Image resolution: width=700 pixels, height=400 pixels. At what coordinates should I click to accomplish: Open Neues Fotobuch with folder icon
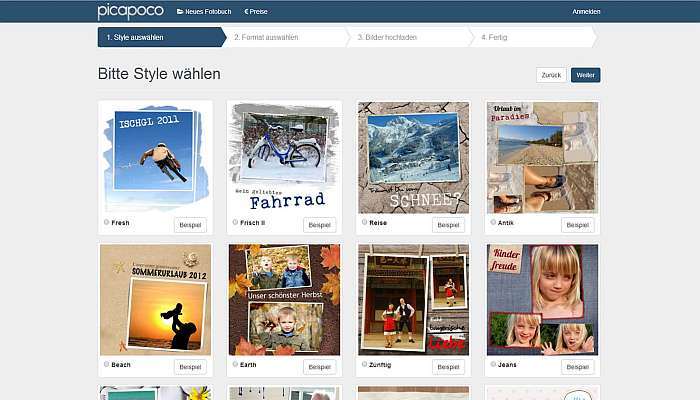point(204,12)
